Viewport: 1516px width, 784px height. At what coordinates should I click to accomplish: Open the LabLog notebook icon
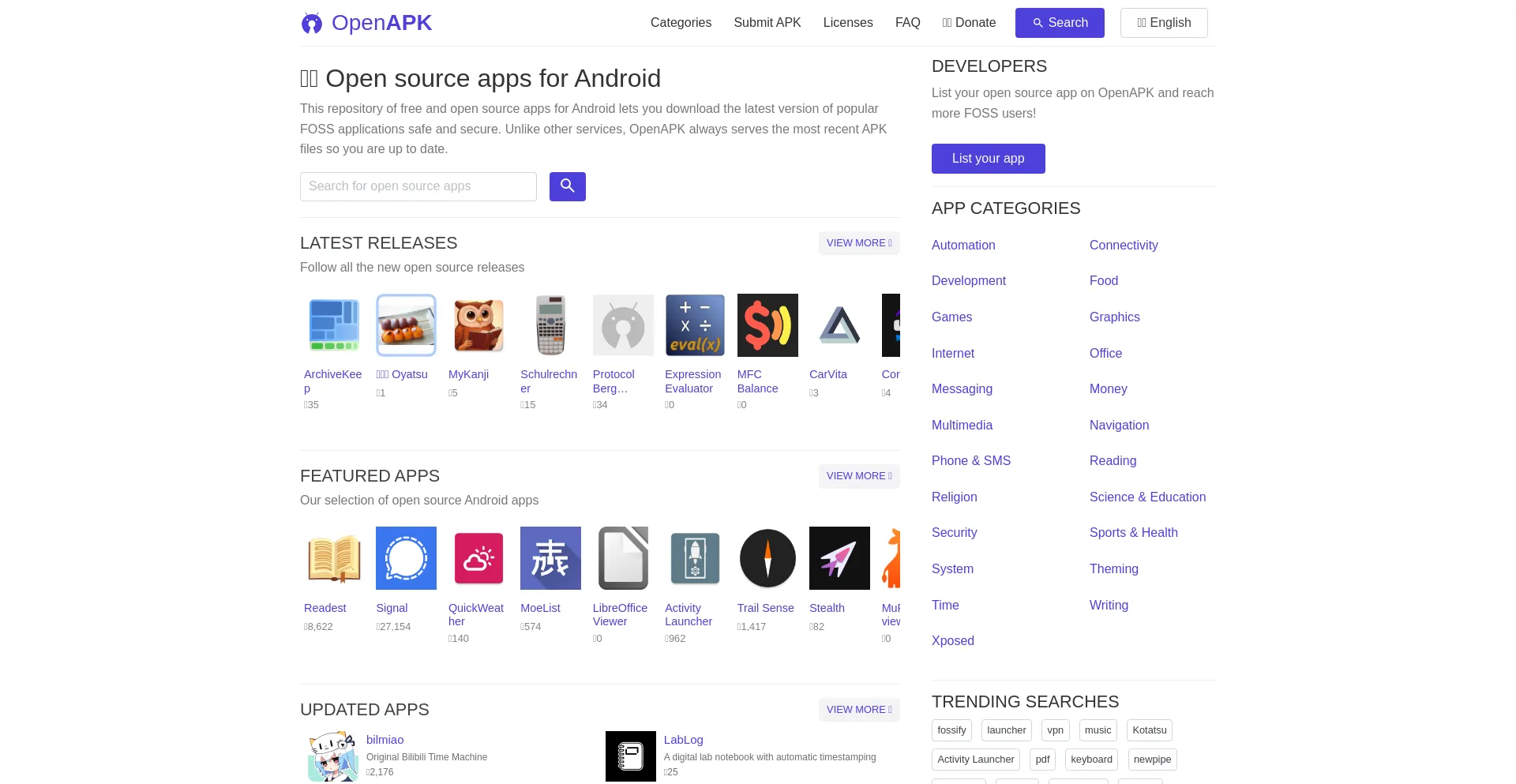[x=631, y=756]
